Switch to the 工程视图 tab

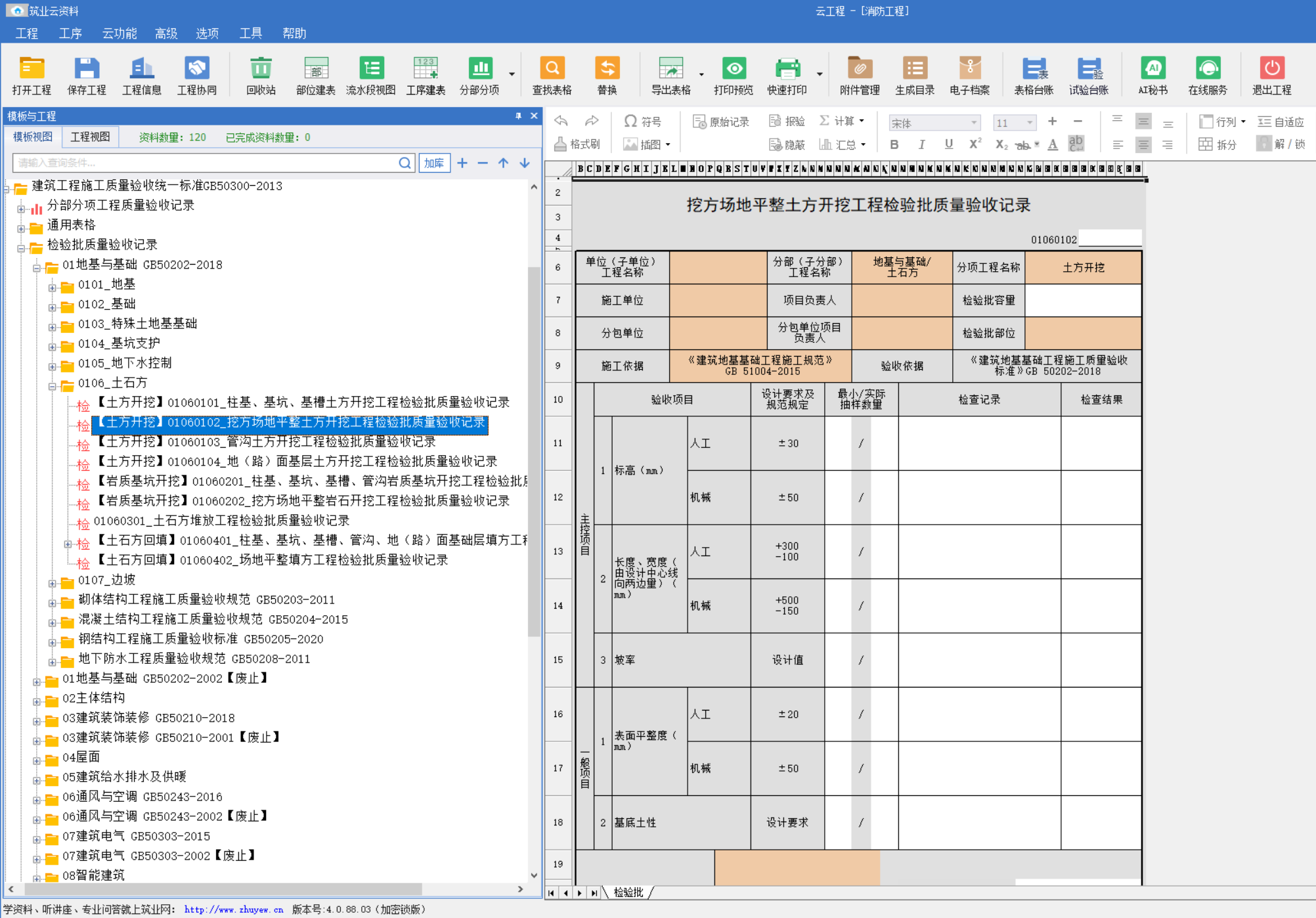click(90, 137)
